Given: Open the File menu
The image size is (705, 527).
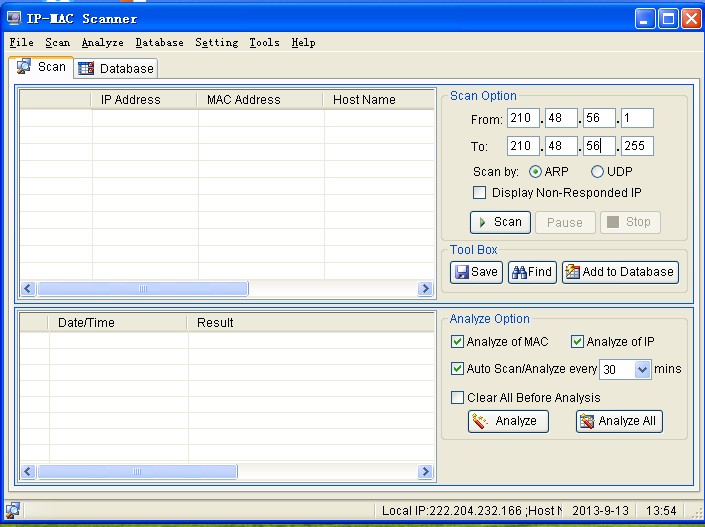Looking at the screenshot, I should [x=22, y=43].
